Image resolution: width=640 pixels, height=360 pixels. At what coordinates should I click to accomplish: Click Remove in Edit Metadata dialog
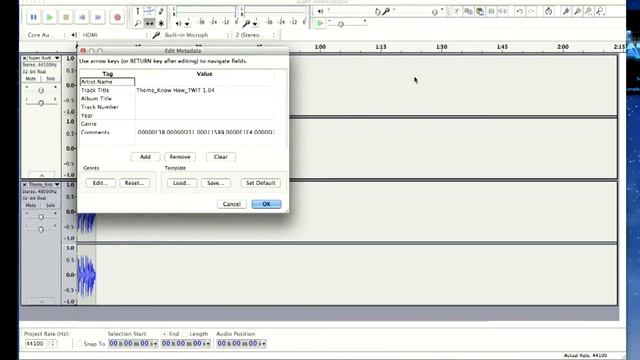(x=180, y=157)
